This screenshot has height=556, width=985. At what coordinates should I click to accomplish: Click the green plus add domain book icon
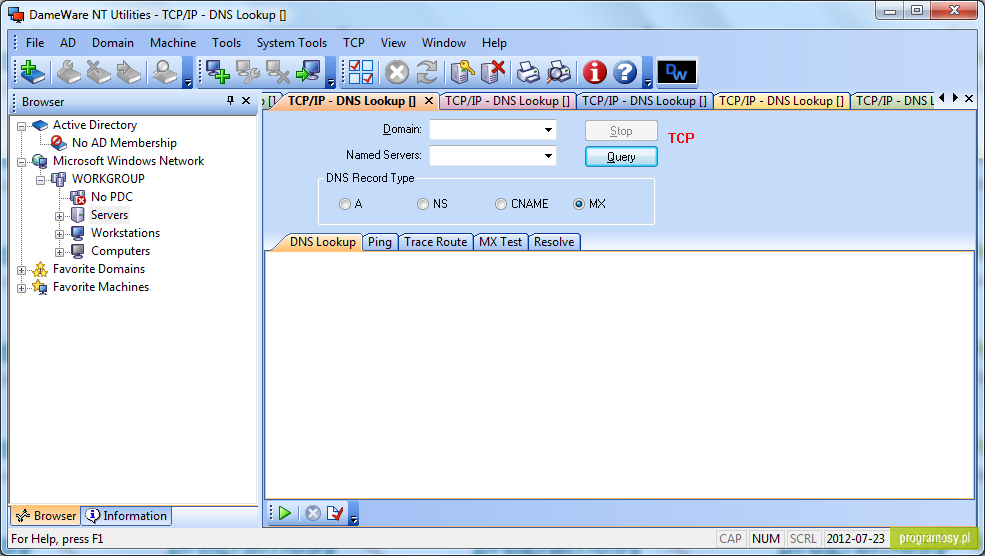33,72
